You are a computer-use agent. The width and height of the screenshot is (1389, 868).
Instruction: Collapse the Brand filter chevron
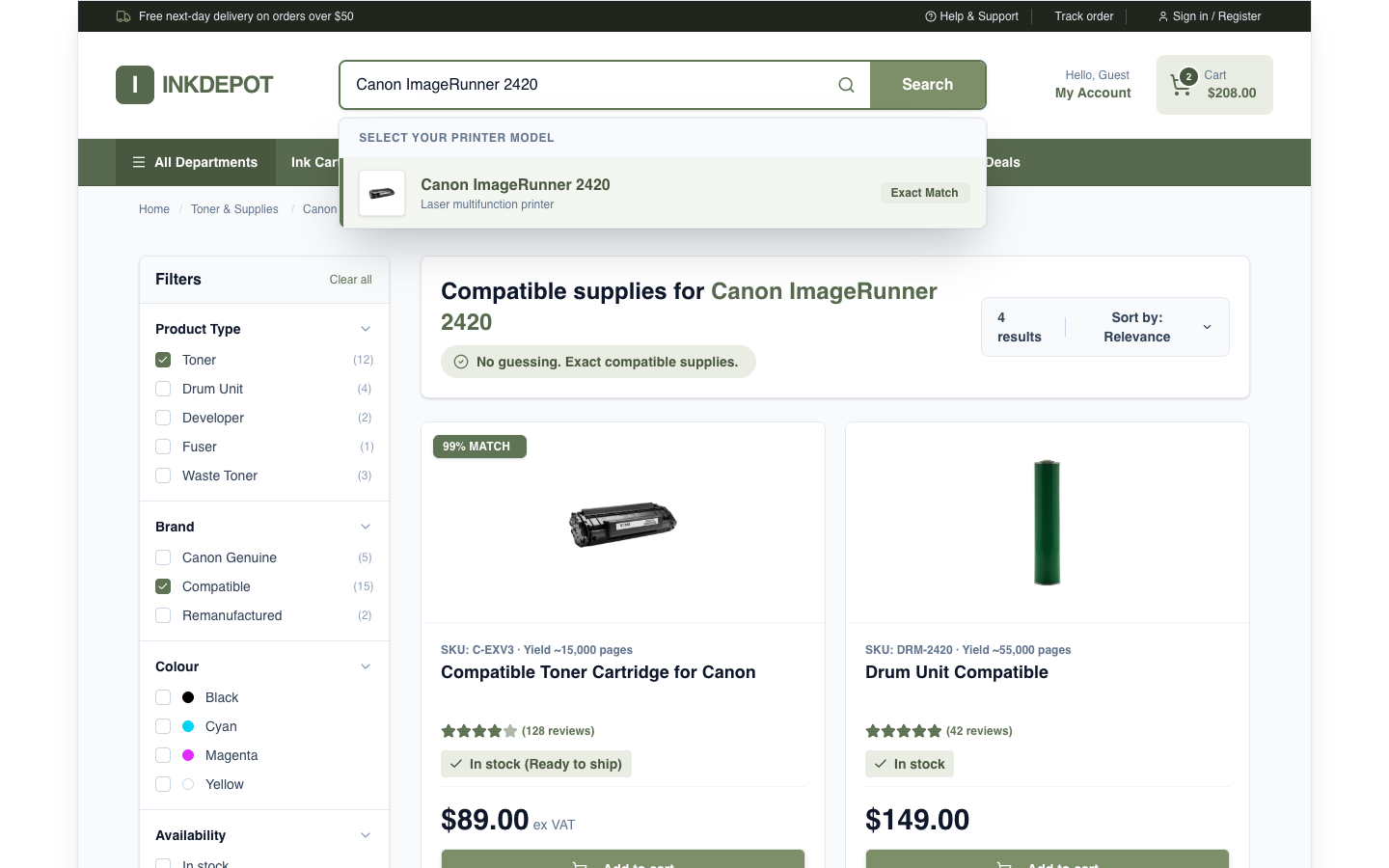(366, 527)
